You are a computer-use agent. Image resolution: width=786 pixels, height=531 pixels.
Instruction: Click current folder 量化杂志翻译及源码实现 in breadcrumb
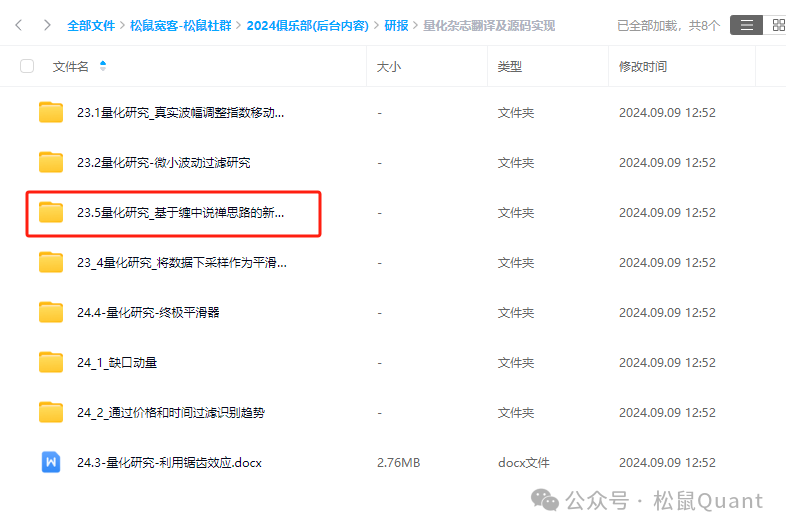(489, 26)
